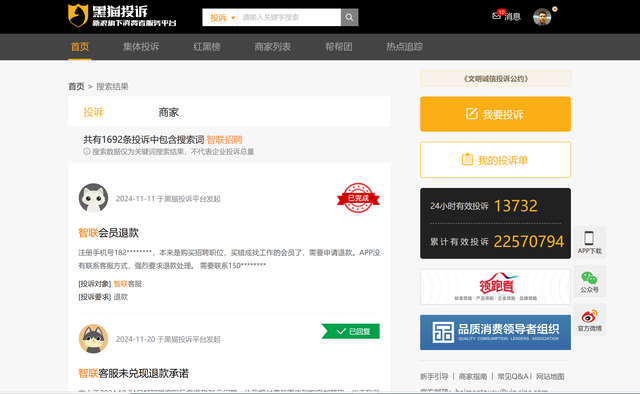Click the 已完成 red stamp
The height and width of the screenshot is (394, 640).
click(x=358, y=198)
